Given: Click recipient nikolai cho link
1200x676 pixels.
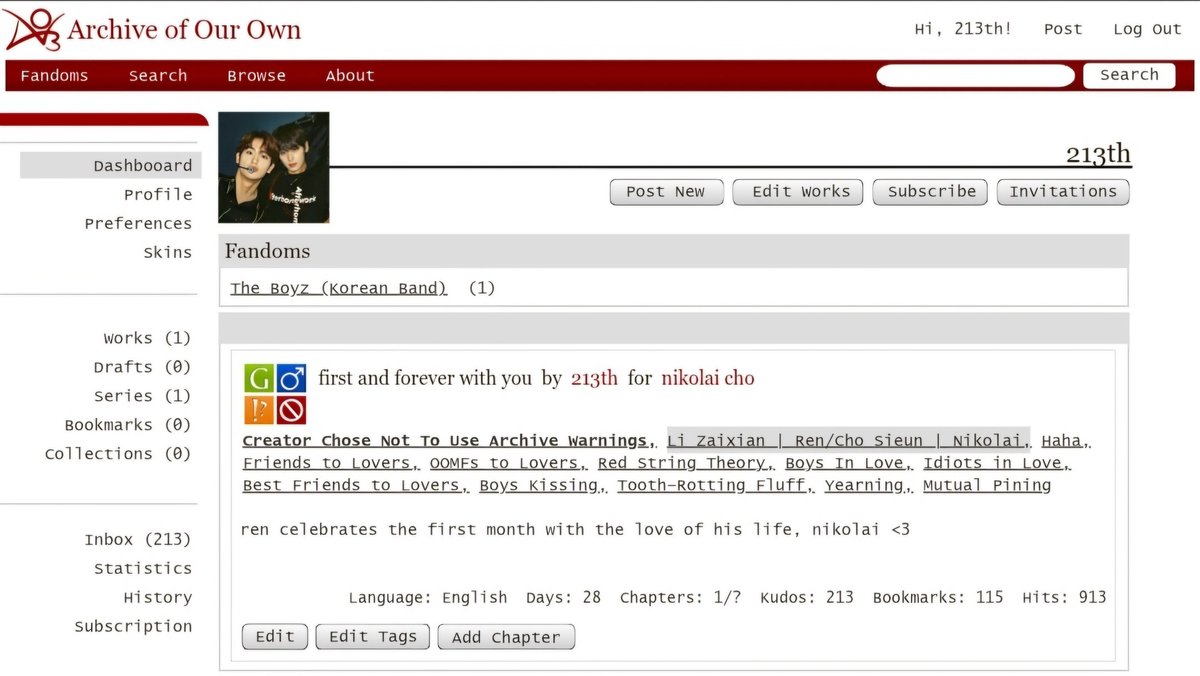Looking at the screenshot, I should tap(708, 379).
